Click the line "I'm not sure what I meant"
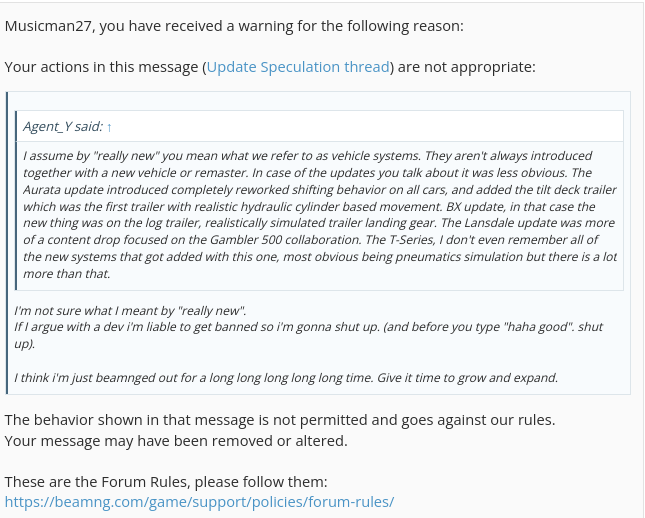Screen dimensions: 645x518 point(130,310)
